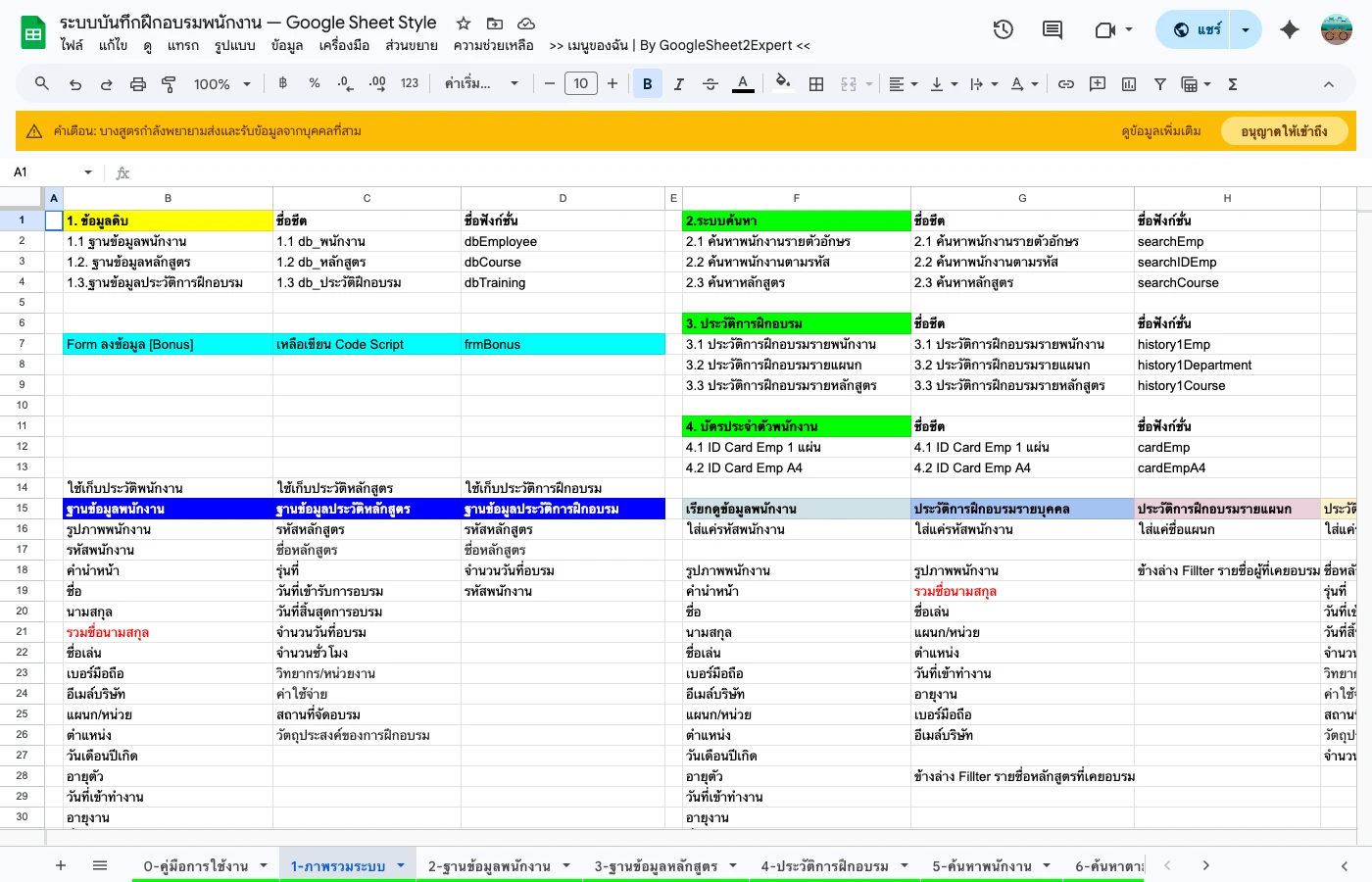Viewport: 1372px width, 882px height.
Task: Click the font size input field
Action: pyautogui.click(x=580, y=83)
